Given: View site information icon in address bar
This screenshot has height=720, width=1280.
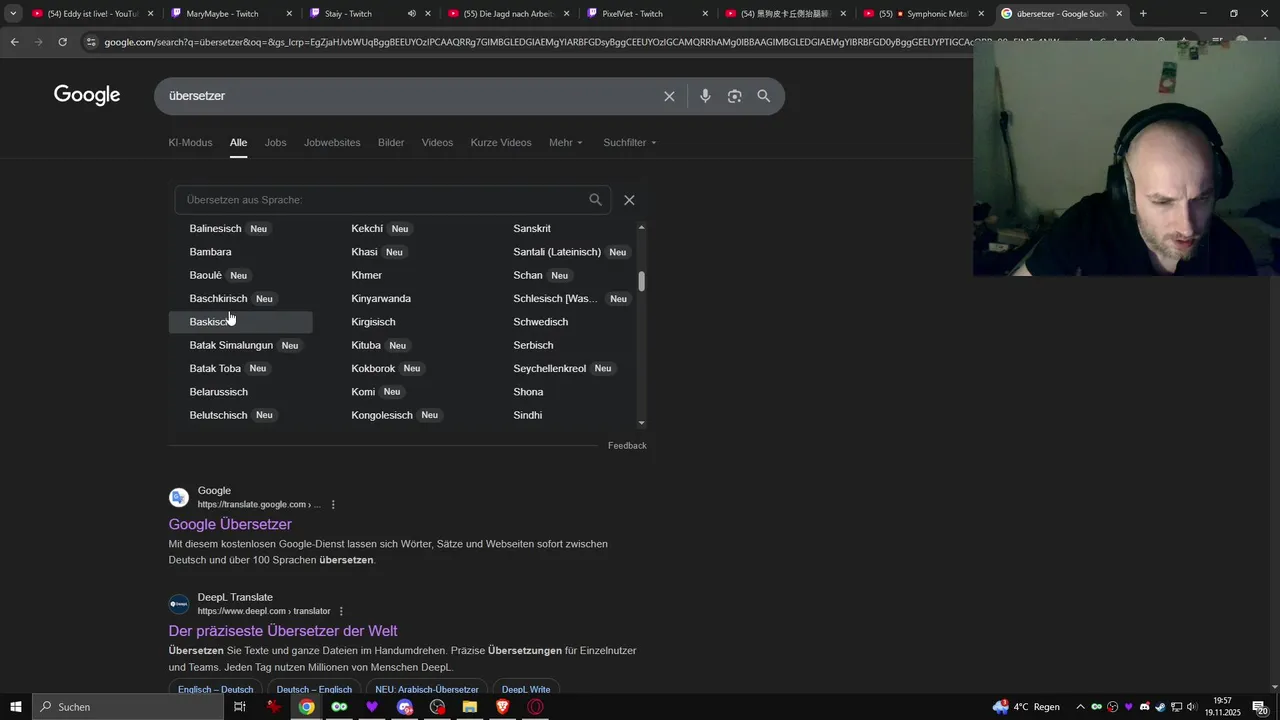Looking at the screenshot, I should 91,42.
